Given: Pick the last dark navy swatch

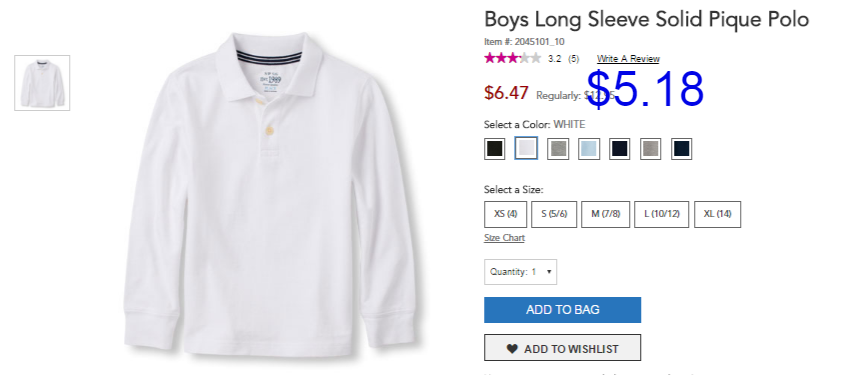Looking at the screenshot, I should [x=681, y=149].
